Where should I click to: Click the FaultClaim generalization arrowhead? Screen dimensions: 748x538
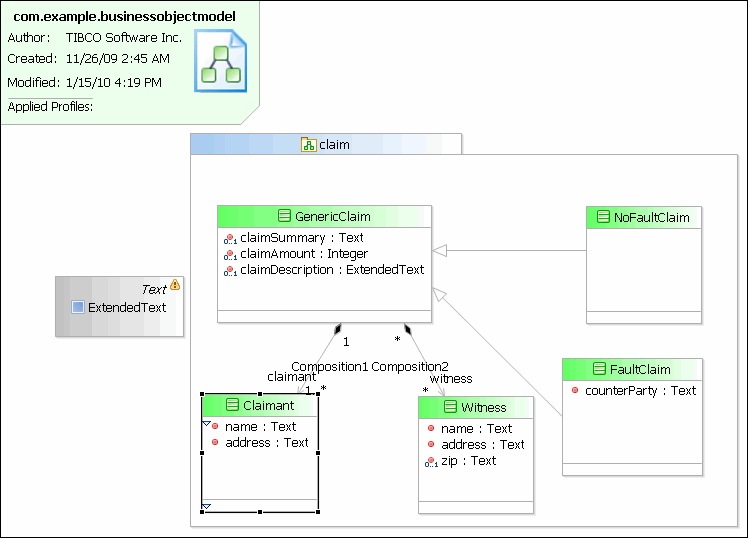[439, 294]
